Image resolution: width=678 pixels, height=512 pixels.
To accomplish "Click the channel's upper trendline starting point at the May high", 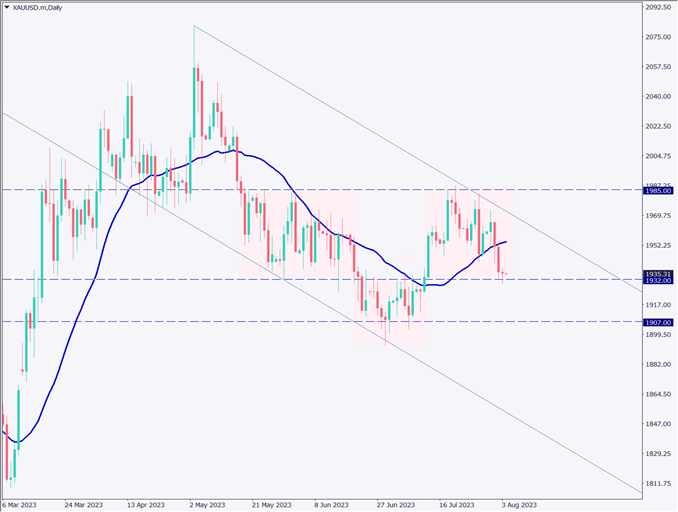I will coord(194,26).
